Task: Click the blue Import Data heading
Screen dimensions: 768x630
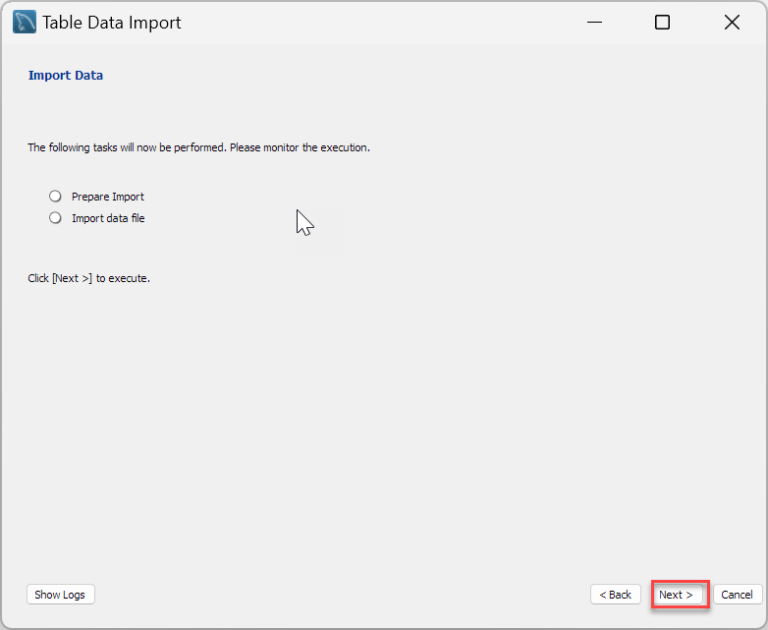Action: (66, 75)
